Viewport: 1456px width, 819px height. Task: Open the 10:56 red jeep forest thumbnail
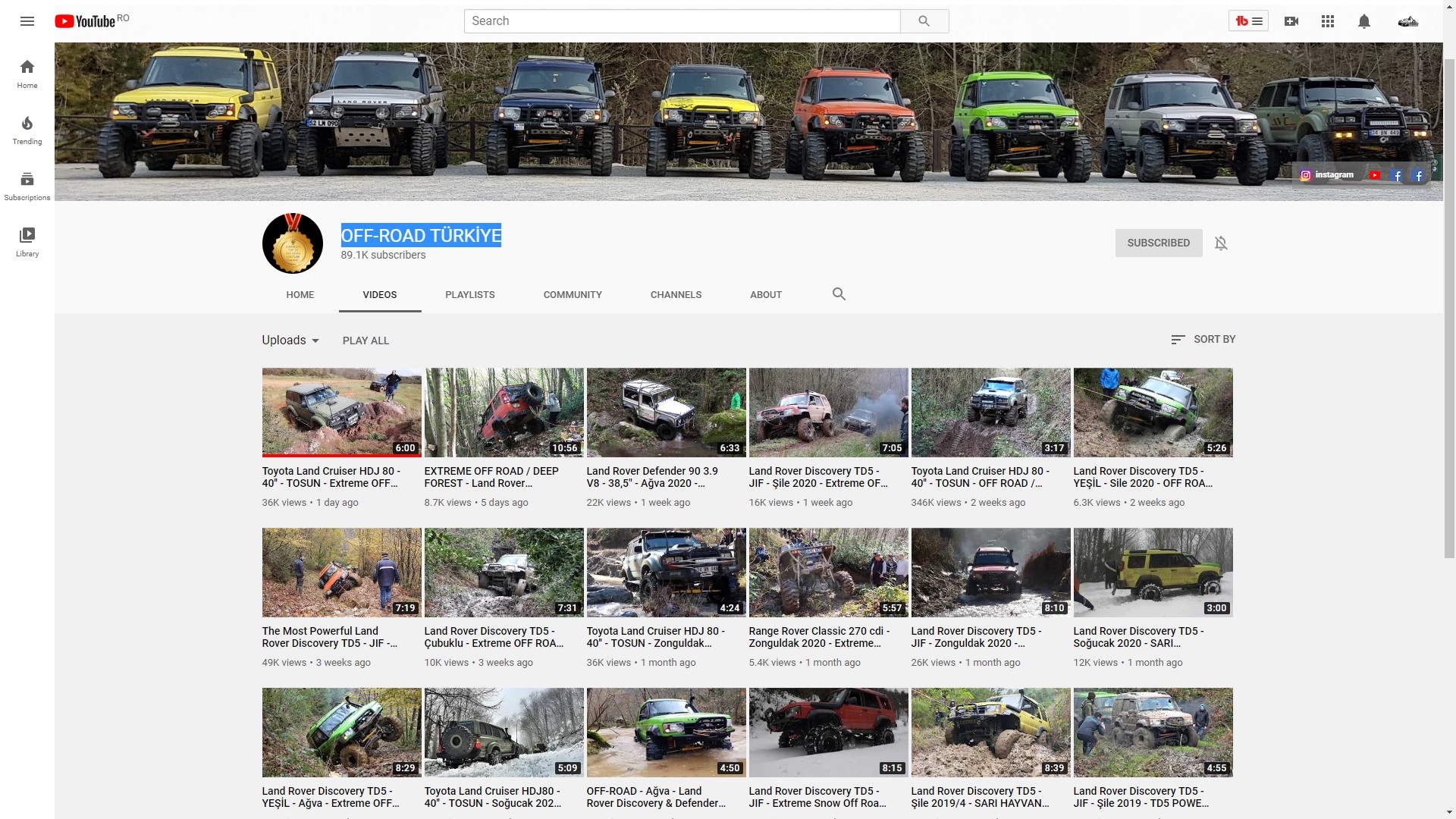[x=504, y=413]
